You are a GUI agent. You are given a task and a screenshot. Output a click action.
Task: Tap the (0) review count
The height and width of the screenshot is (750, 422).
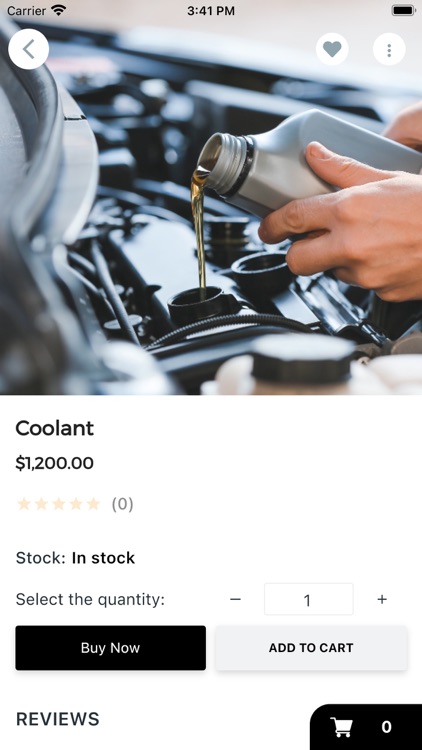click(x=122, y=504)
